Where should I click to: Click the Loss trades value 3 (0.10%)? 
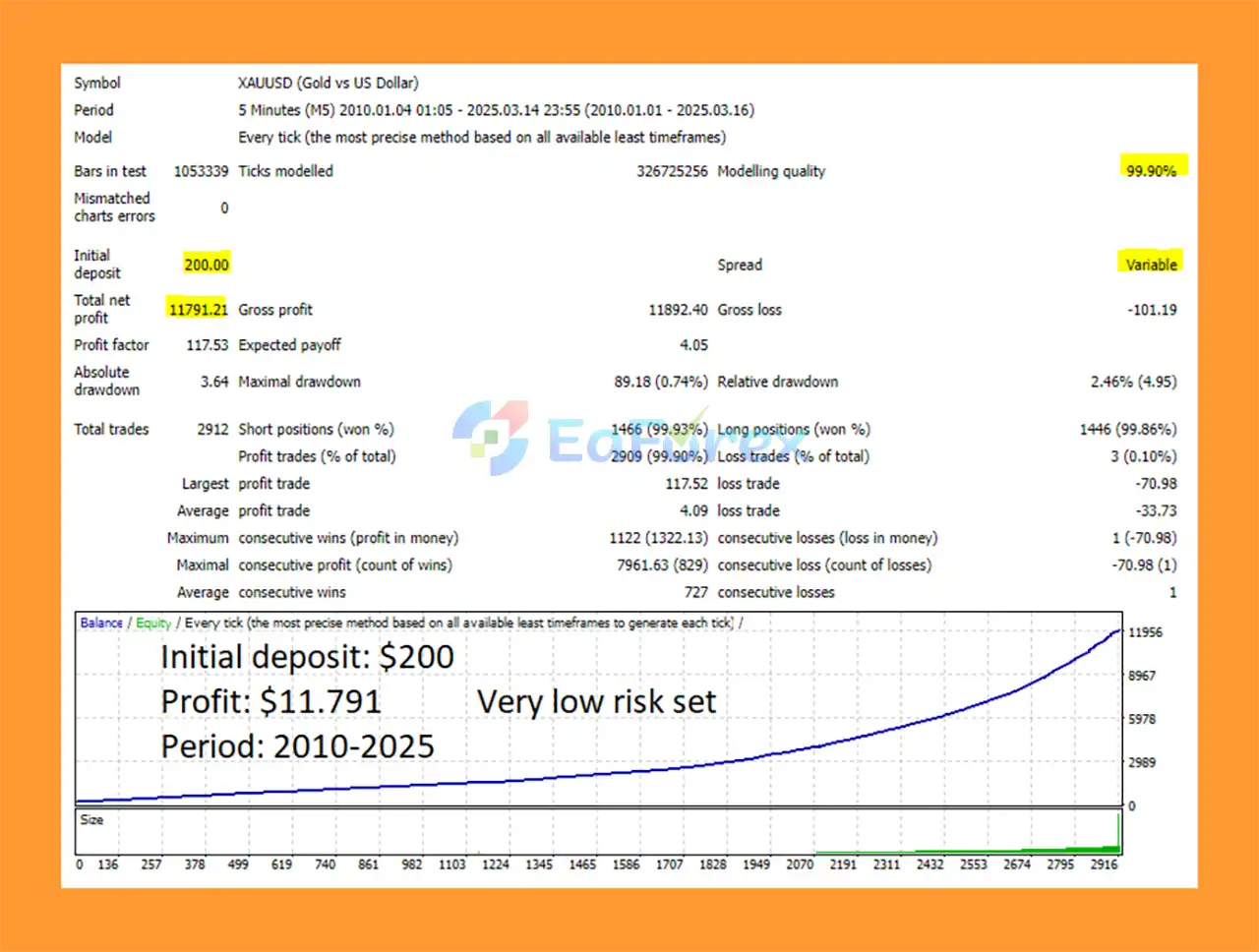(x=1144, y=456)
